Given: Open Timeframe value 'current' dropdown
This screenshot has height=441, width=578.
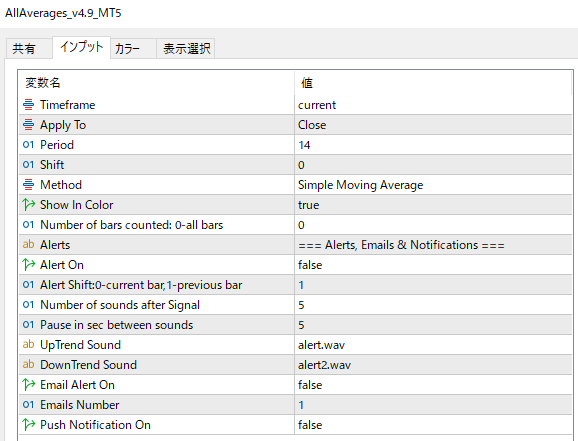Looking at the screenshot, I should 433,105.
